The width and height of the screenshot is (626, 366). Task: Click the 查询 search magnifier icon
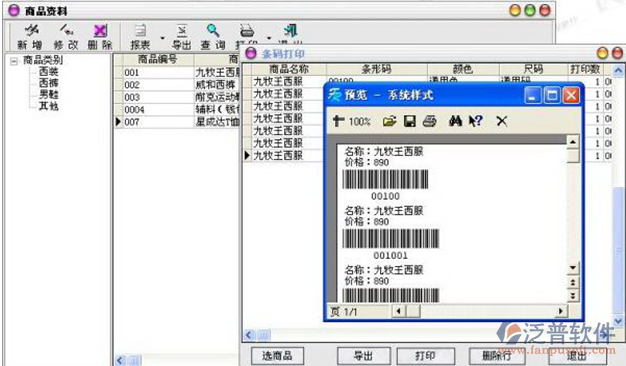pyautogui.click(x=213, y=30)
